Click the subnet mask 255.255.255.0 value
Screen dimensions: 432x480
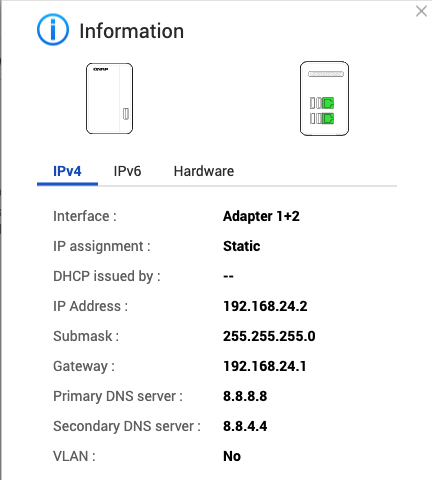[x=269, y=336]
